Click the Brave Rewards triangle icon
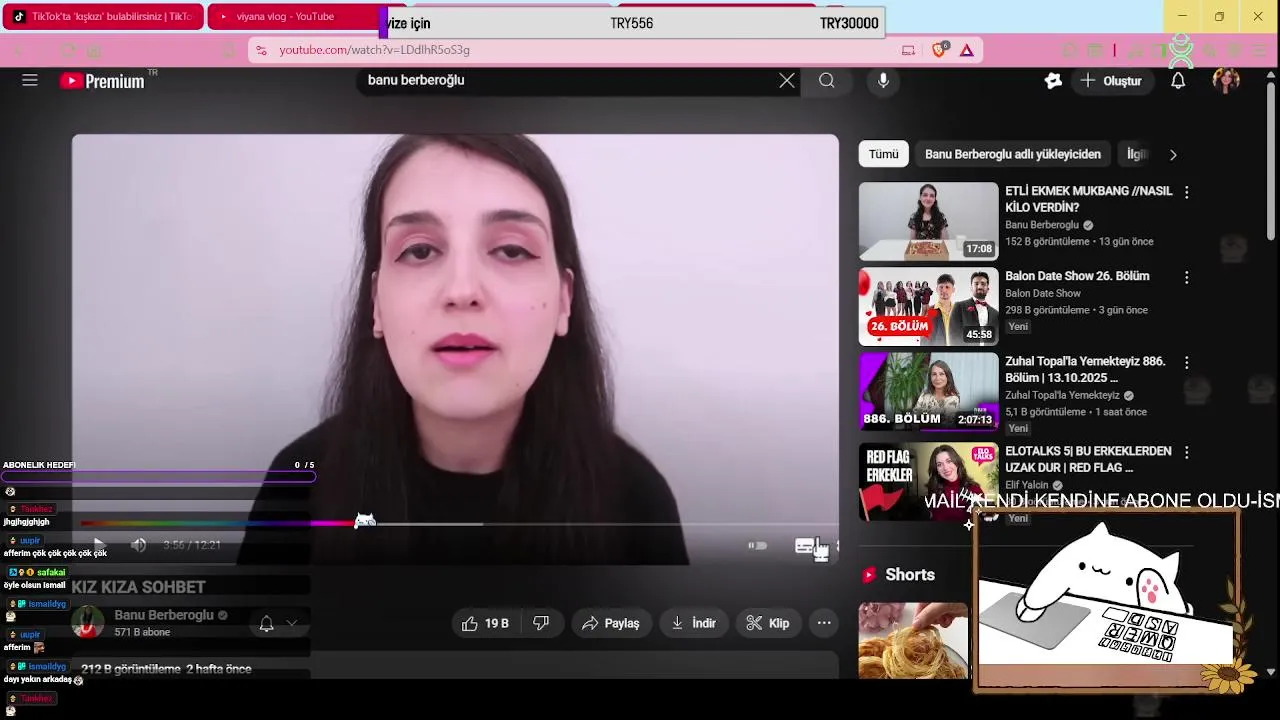 tap(966, 50)
